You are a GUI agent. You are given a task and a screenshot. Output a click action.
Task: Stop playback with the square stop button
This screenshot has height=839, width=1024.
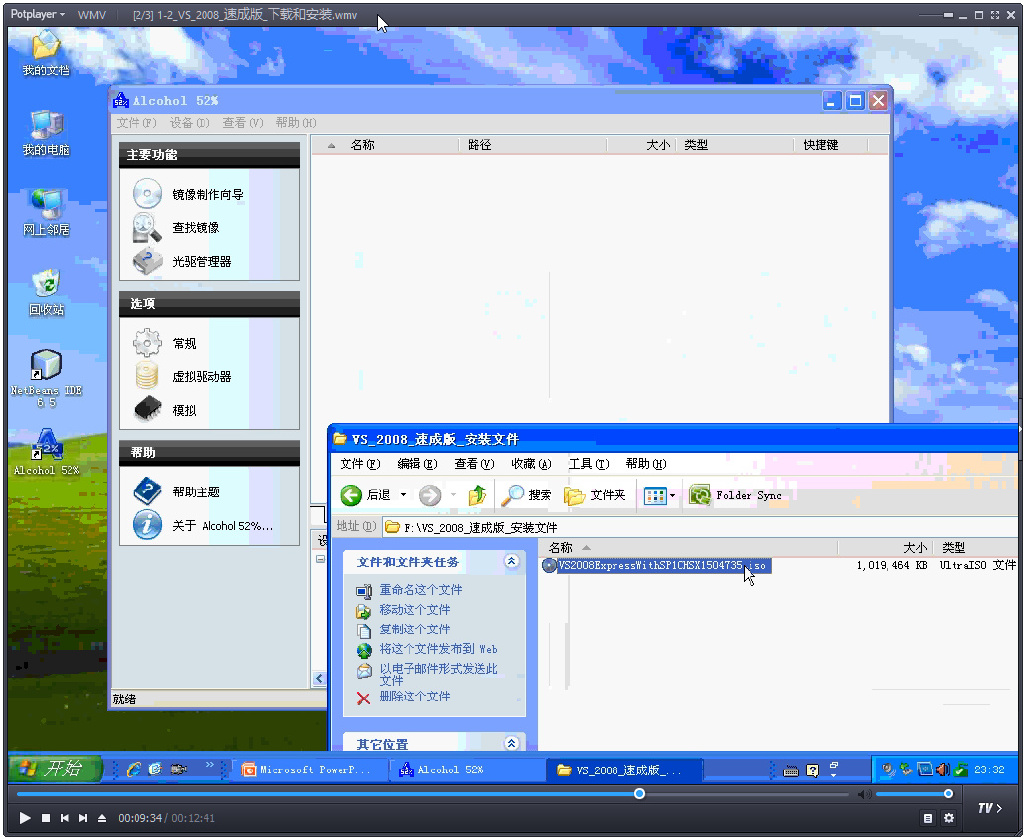(x=46, y=817)
